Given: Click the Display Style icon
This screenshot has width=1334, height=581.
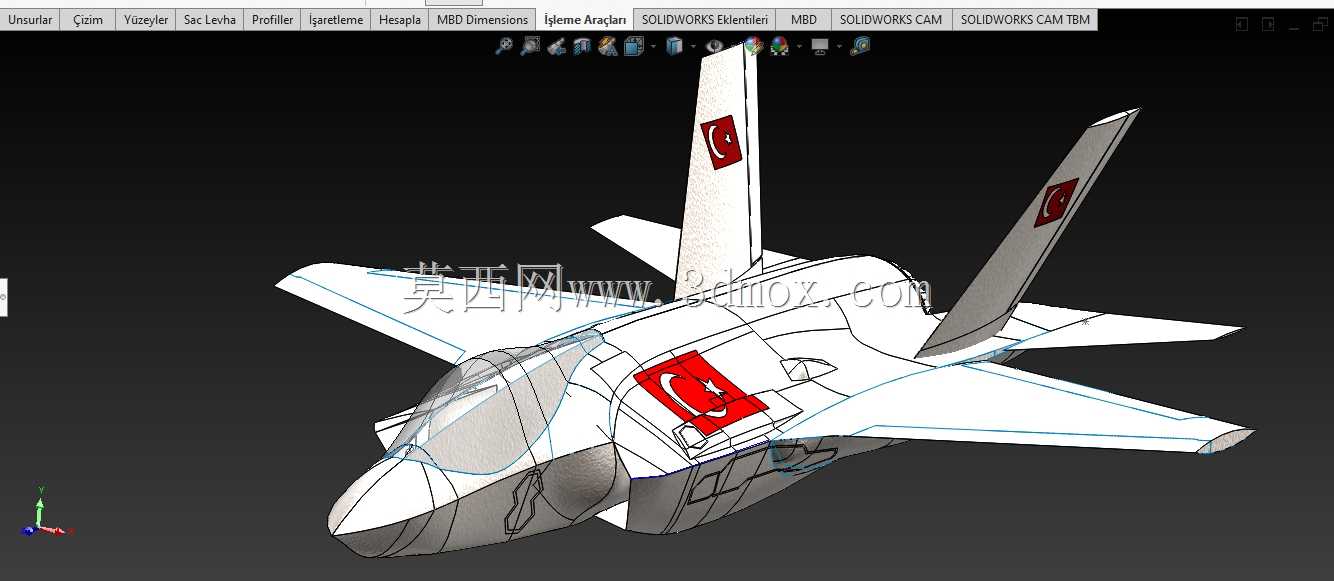Looking at the screenshot, I should coord(674,46).
